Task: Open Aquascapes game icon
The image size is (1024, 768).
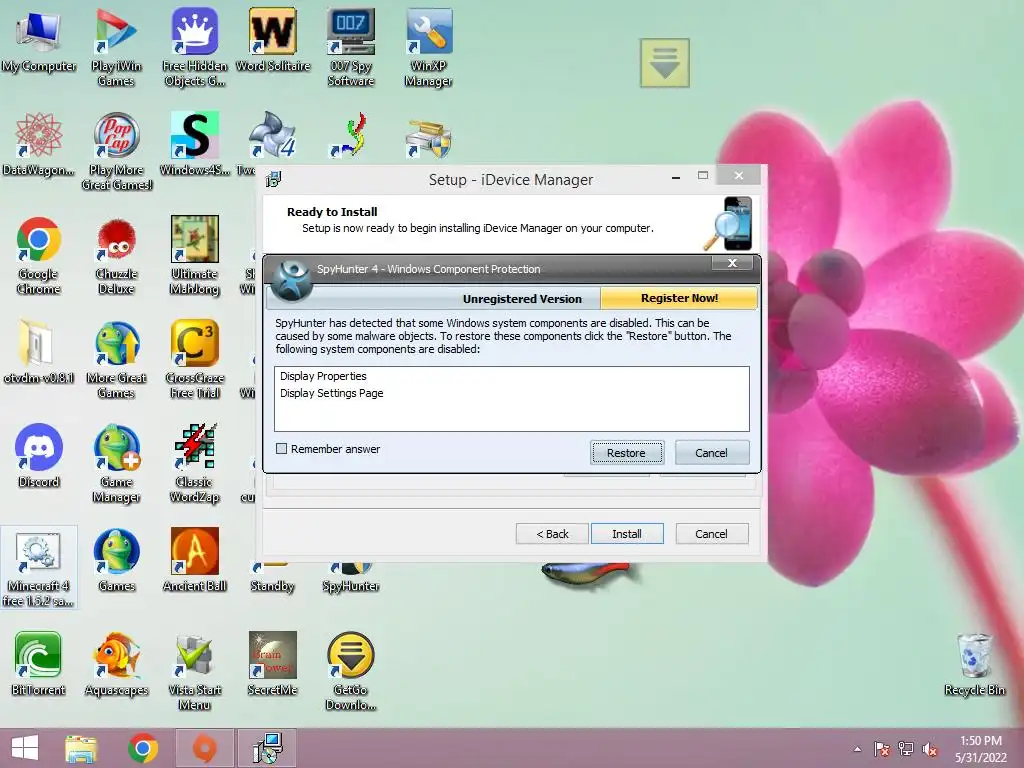Action: (116, 664)
